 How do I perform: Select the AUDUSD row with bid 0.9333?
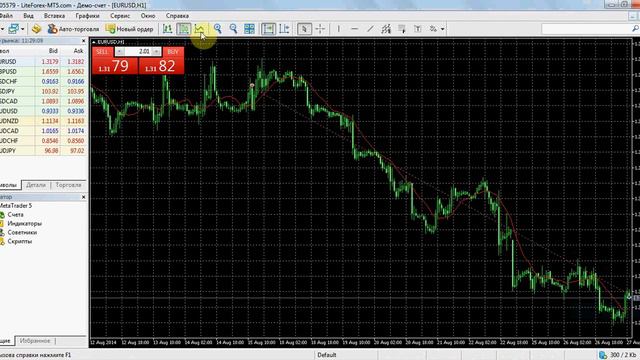point(43,111)
